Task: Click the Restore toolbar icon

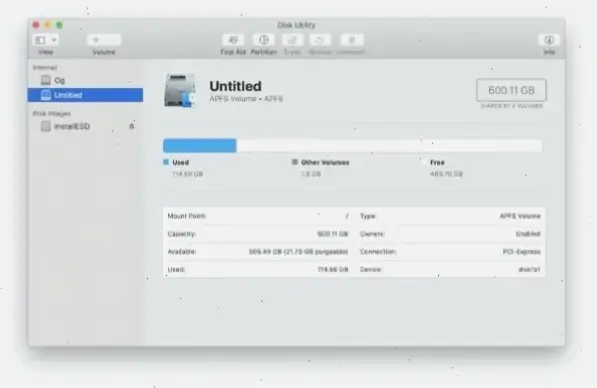Action: click(x=320, y=40)
